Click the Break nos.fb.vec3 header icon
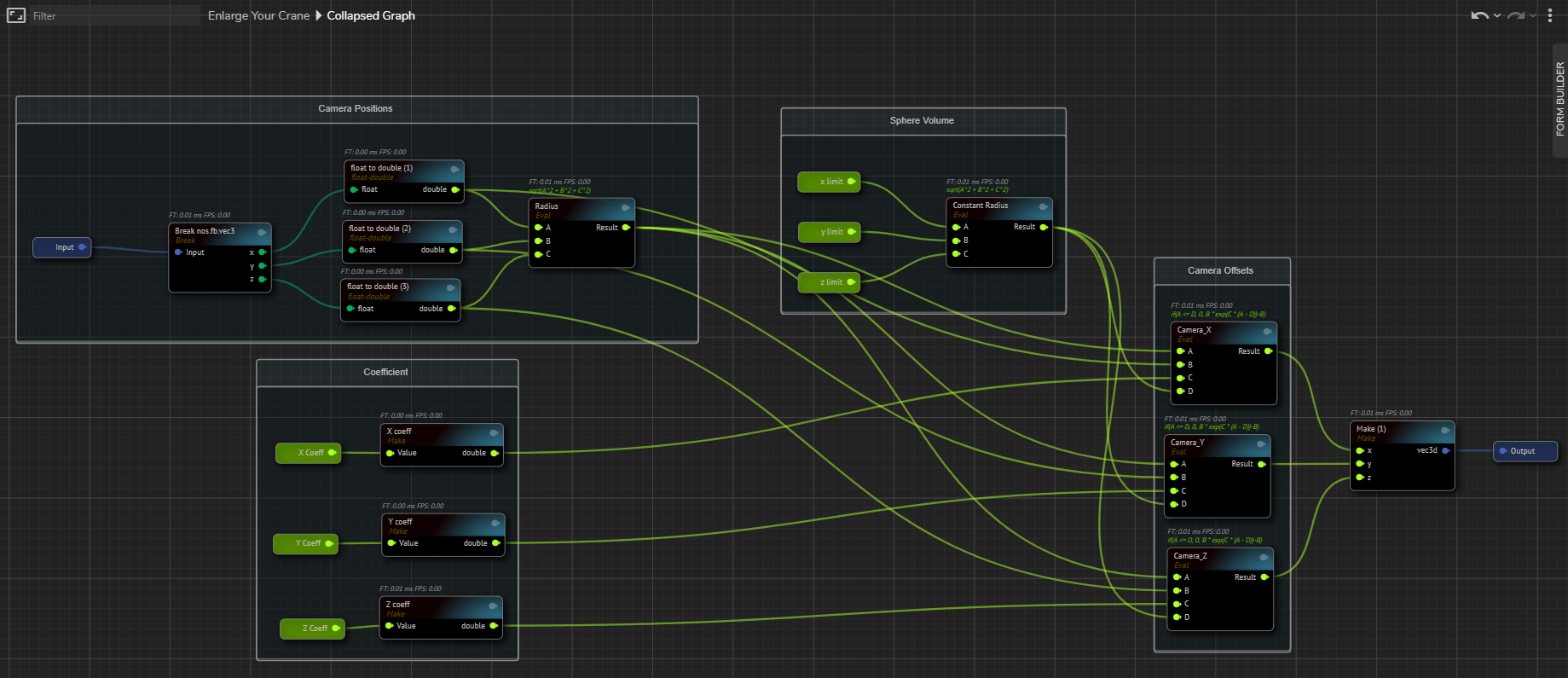The width and height of the screenshot is (1568, 678). tap(262, 232)
